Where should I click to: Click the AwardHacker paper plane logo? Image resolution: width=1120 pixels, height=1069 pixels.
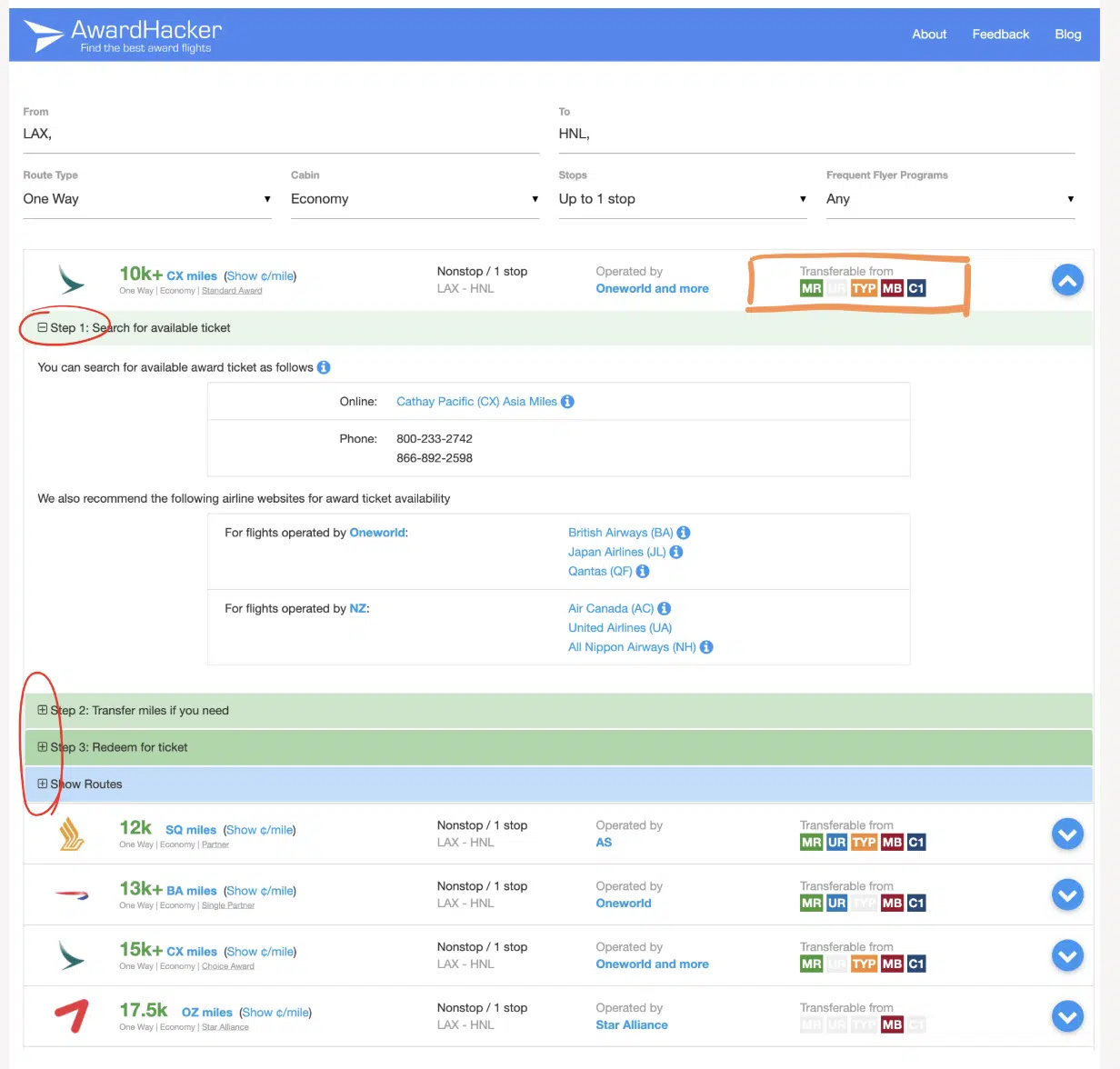coord(43,35)
